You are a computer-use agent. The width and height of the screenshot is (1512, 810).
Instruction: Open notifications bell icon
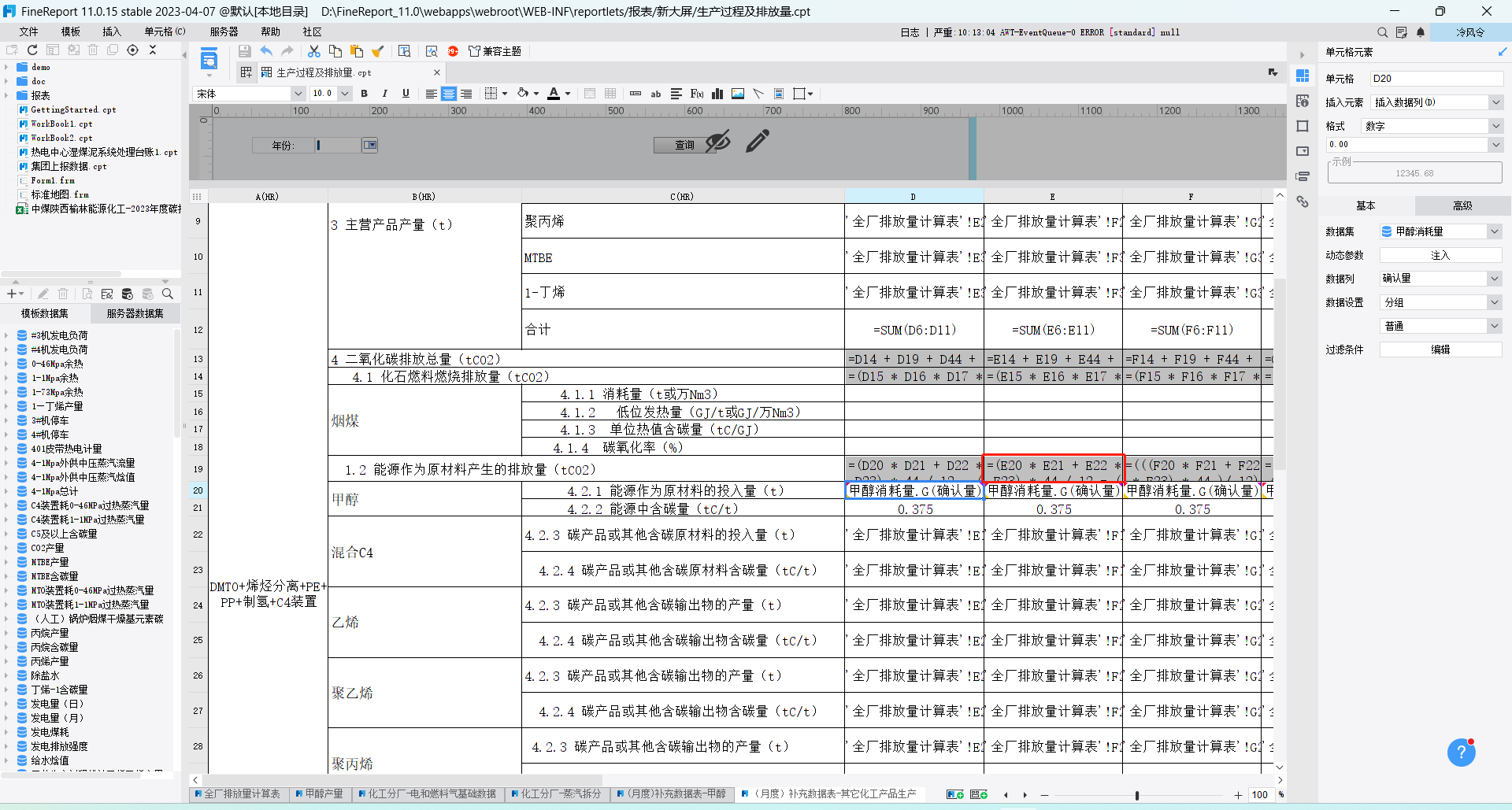[x=1421, y=32]
